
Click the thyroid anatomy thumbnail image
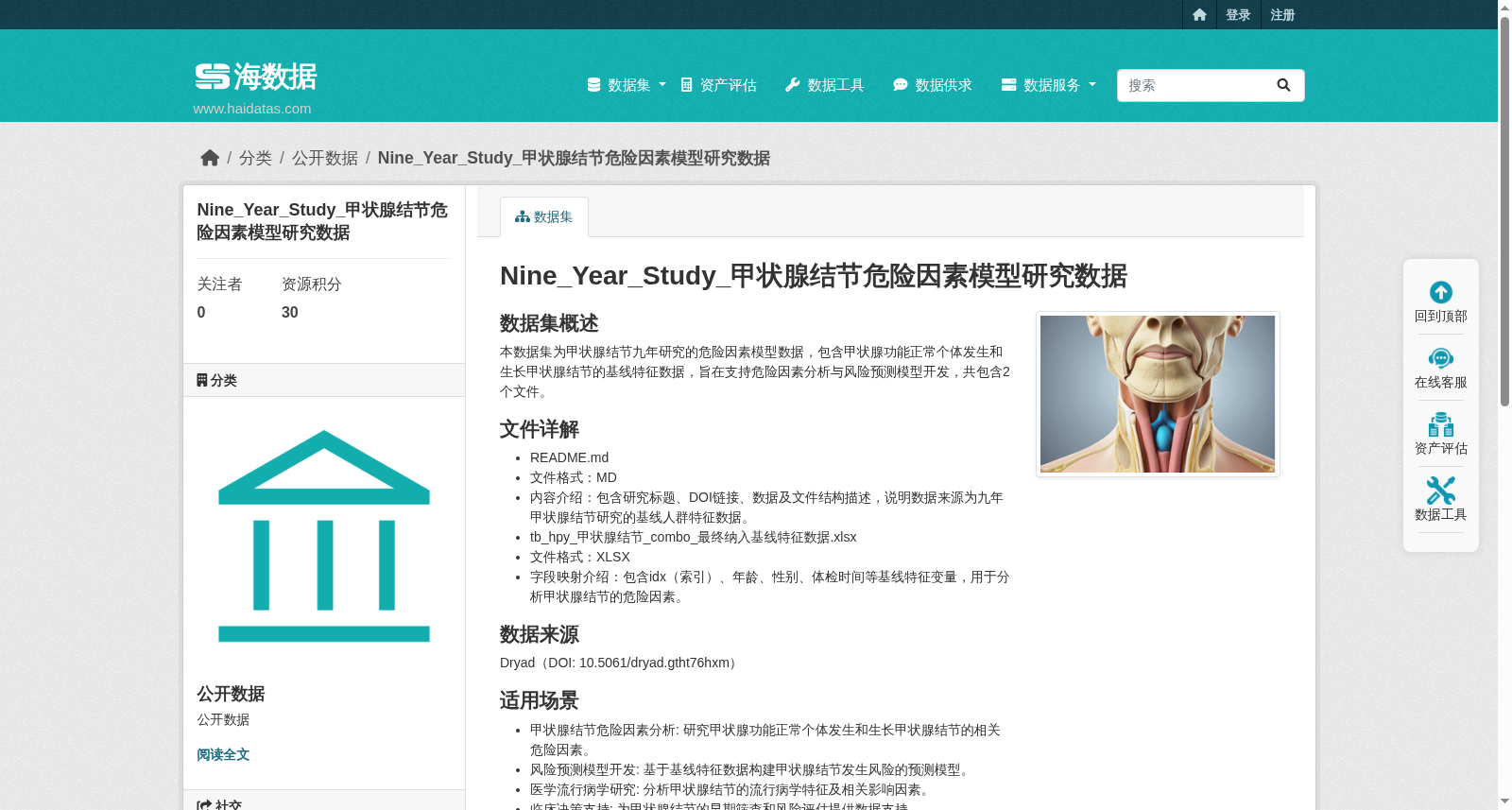pyautogui.click(x=1158, y=394)
